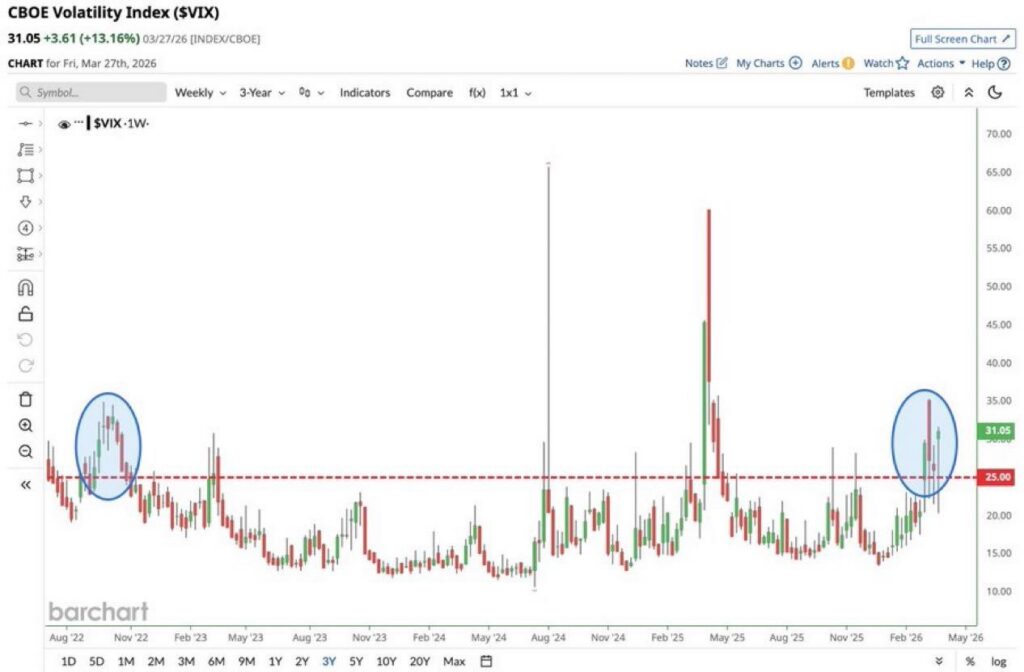Select the rectangle shape drawing tool
The width and height of the screenshot is (1024, 672).
(x=26, y=176)
